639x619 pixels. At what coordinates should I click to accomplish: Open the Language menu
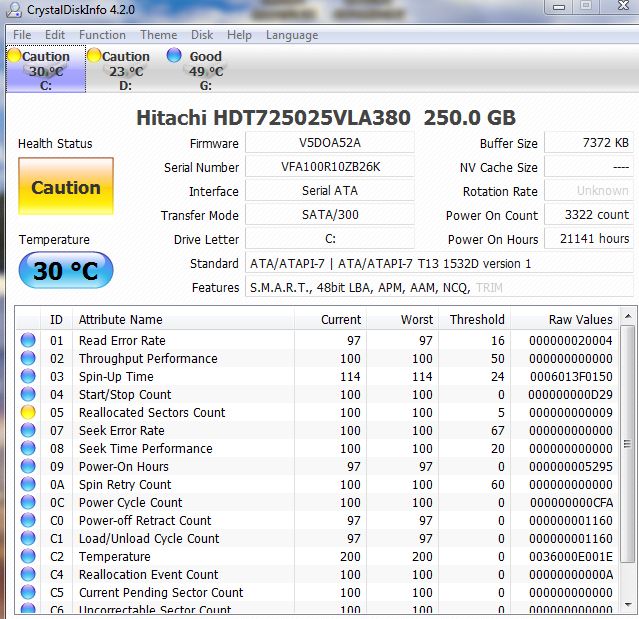[292, 35]
